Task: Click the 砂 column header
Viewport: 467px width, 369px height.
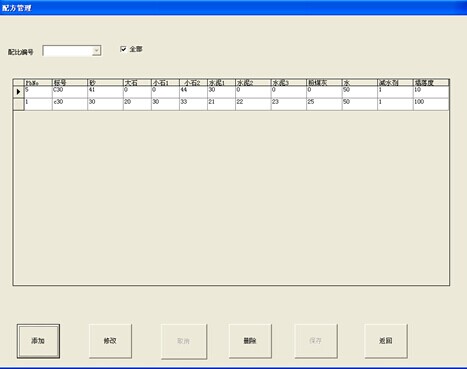Action: [x=105, y=83]
